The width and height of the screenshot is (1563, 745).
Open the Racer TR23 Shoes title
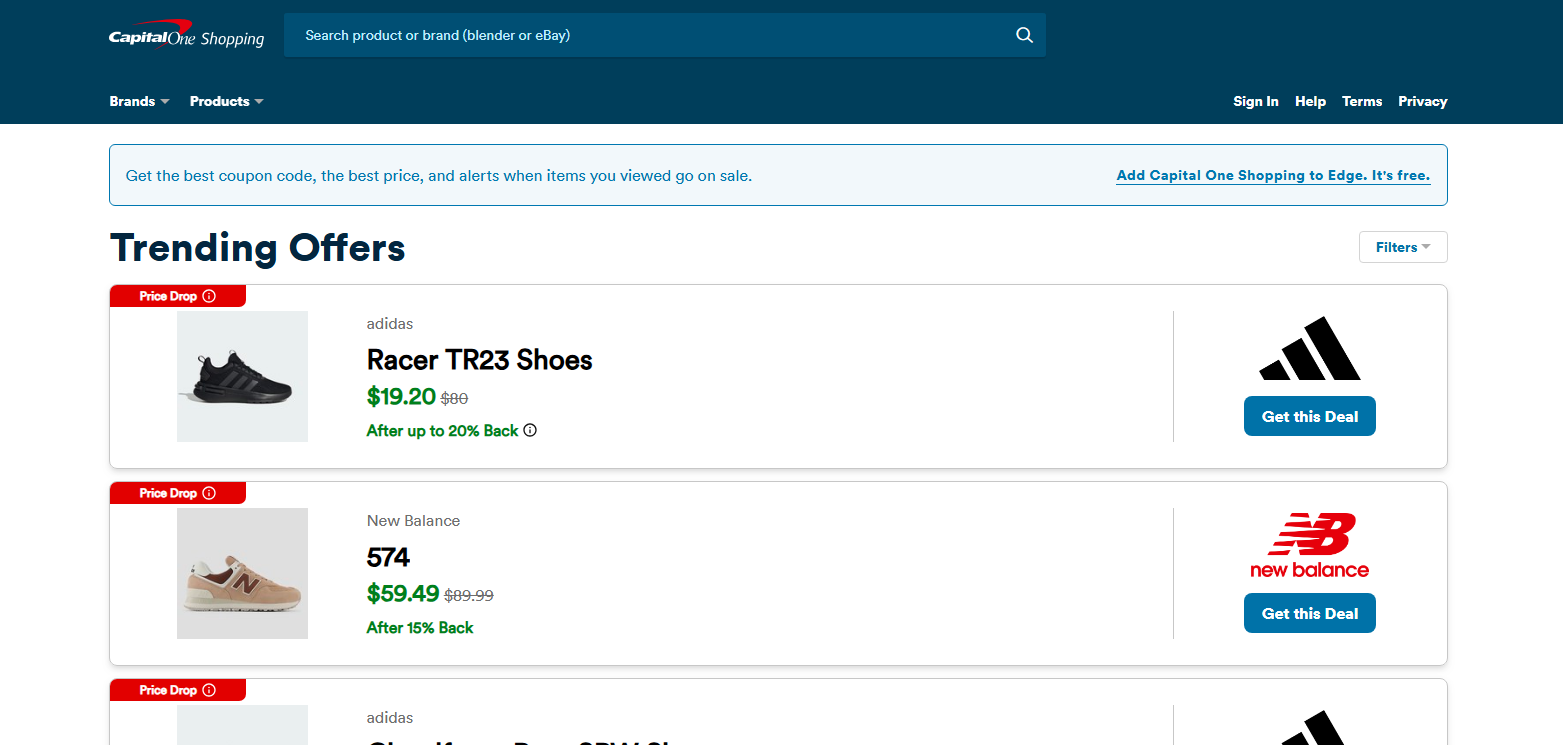480,360
